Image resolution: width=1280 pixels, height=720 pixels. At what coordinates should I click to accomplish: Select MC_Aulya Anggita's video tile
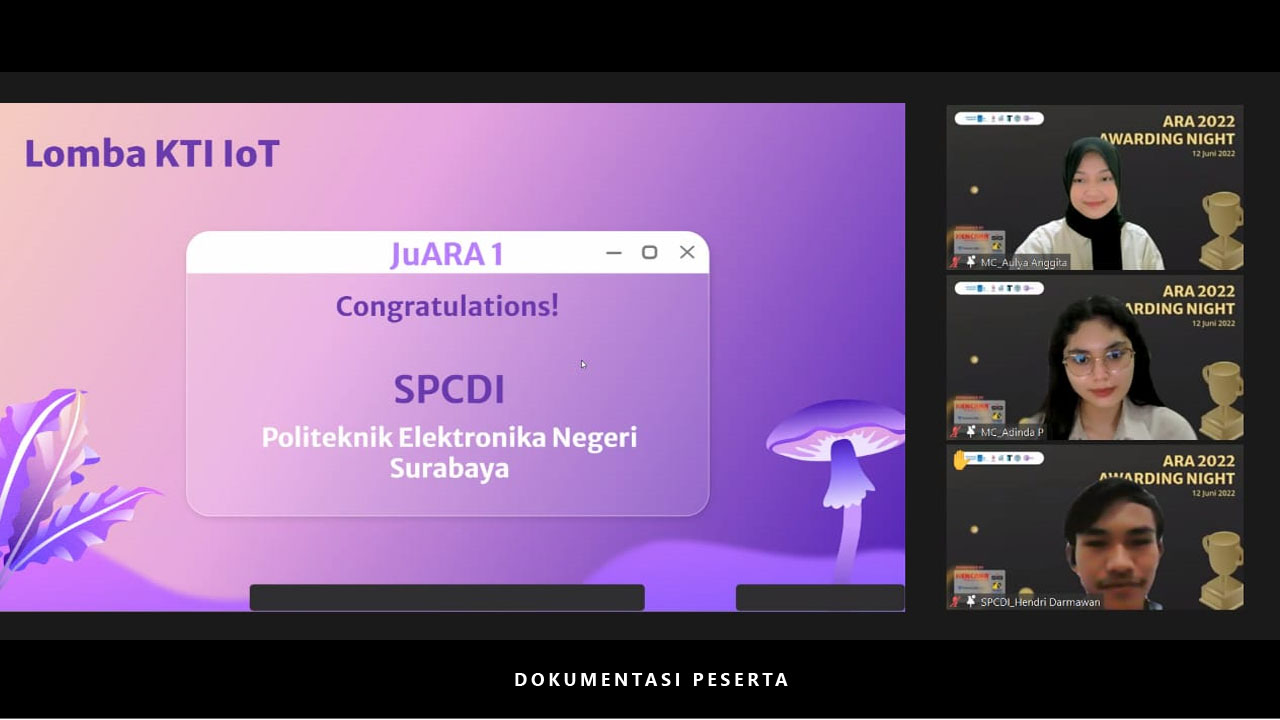(1095, 187)
